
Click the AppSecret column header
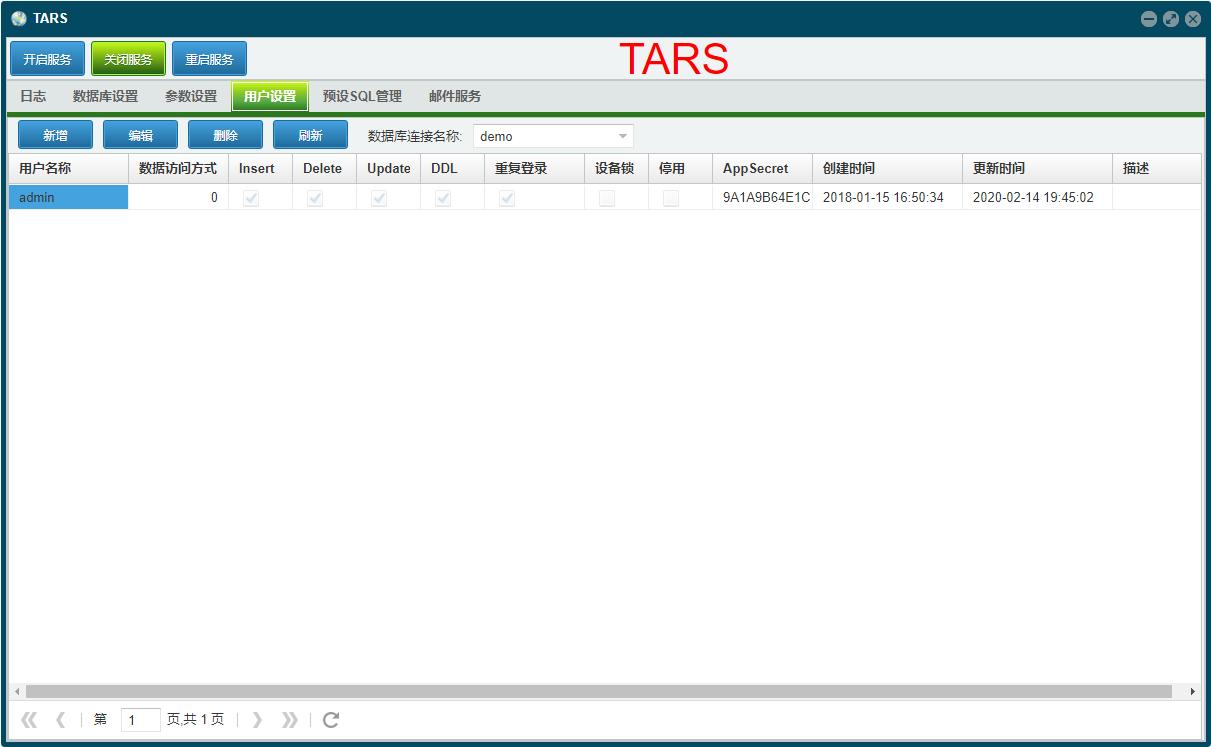pos(762,168)
